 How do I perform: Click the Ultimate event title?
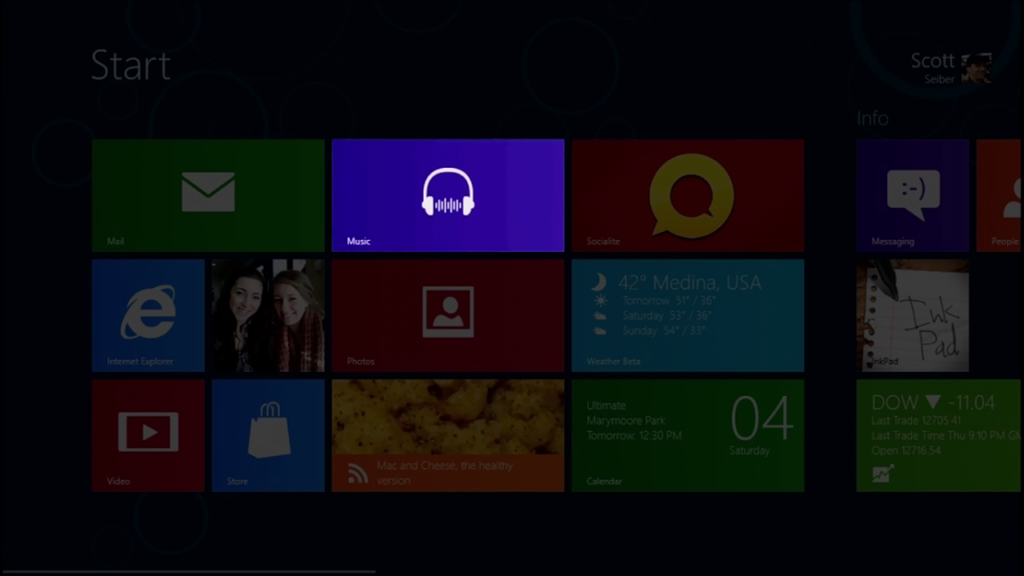point(606,406)
